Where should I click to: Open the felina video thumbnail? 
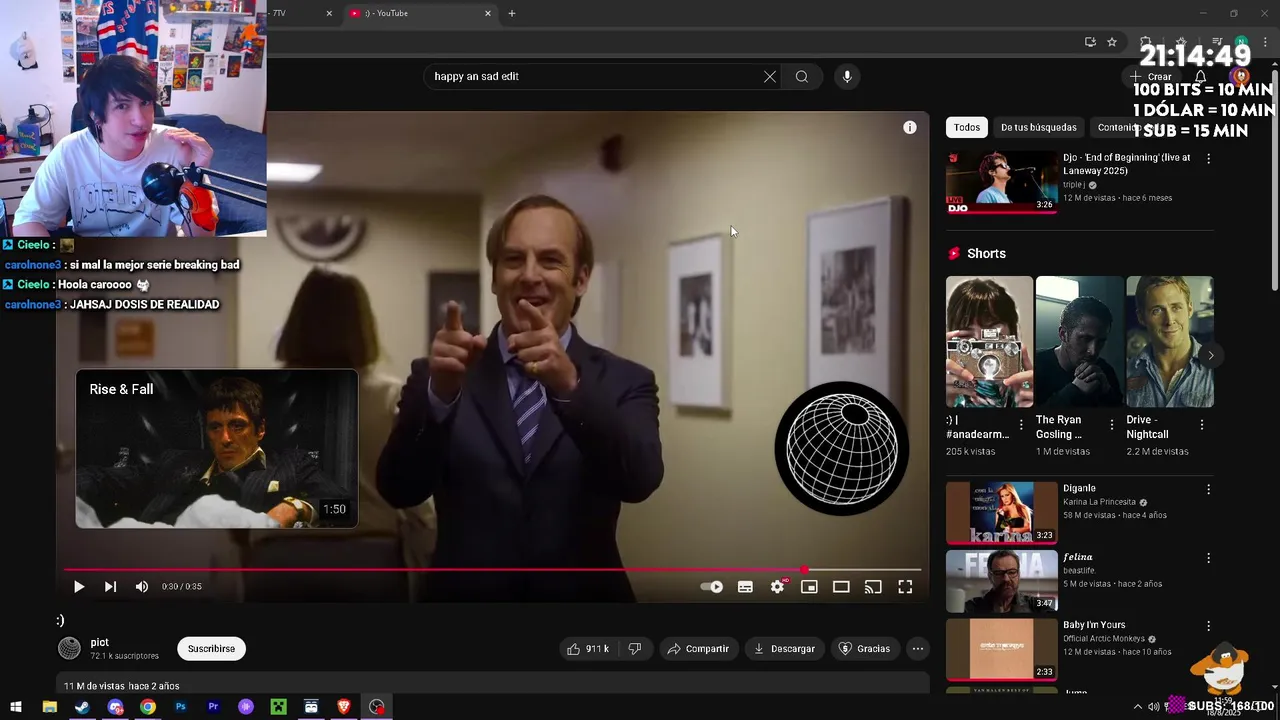(x=1002, y=580)
